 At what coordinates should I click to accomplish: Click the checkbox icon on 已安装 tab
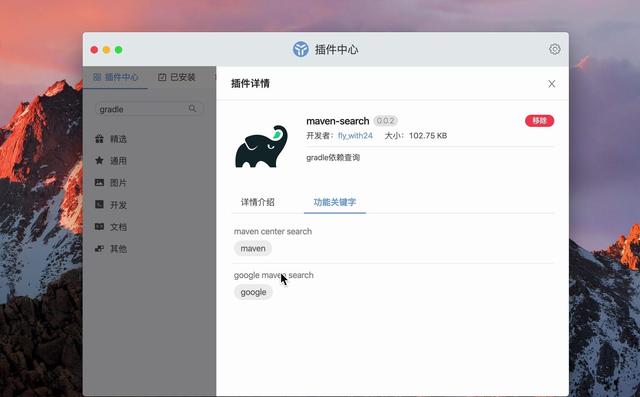162,77
